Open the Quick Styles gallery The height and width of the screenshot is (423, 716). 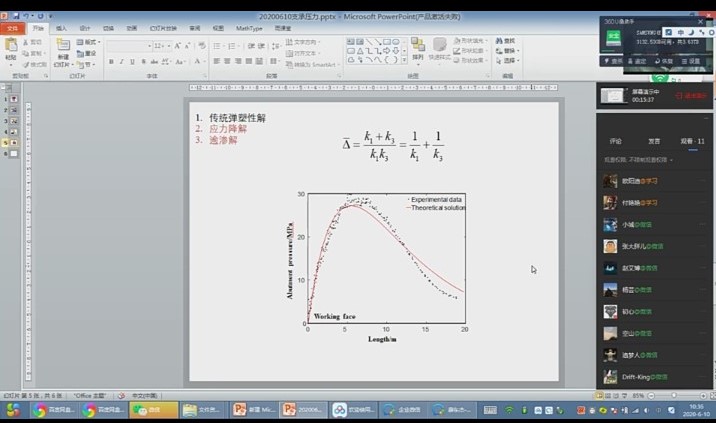point(440,49)
